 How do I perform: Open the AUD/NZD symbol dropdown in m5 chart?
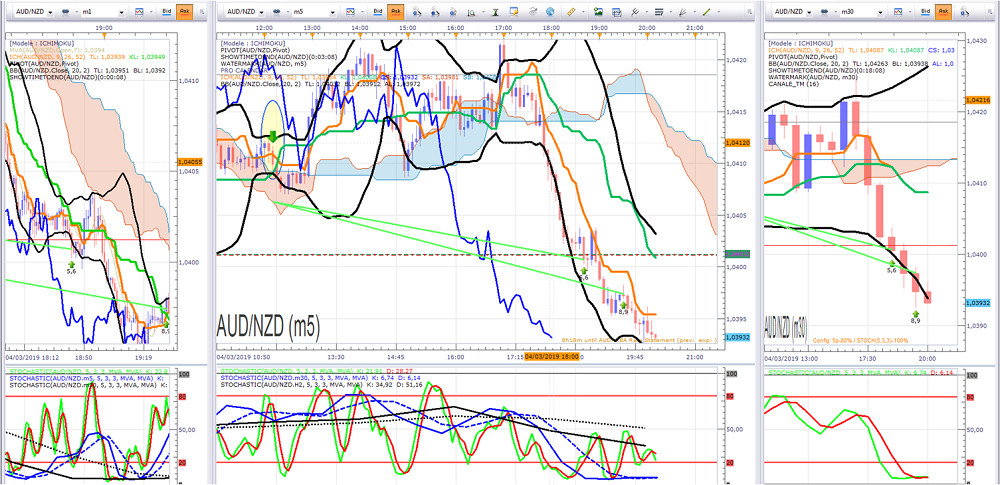(x=261, y=11)
